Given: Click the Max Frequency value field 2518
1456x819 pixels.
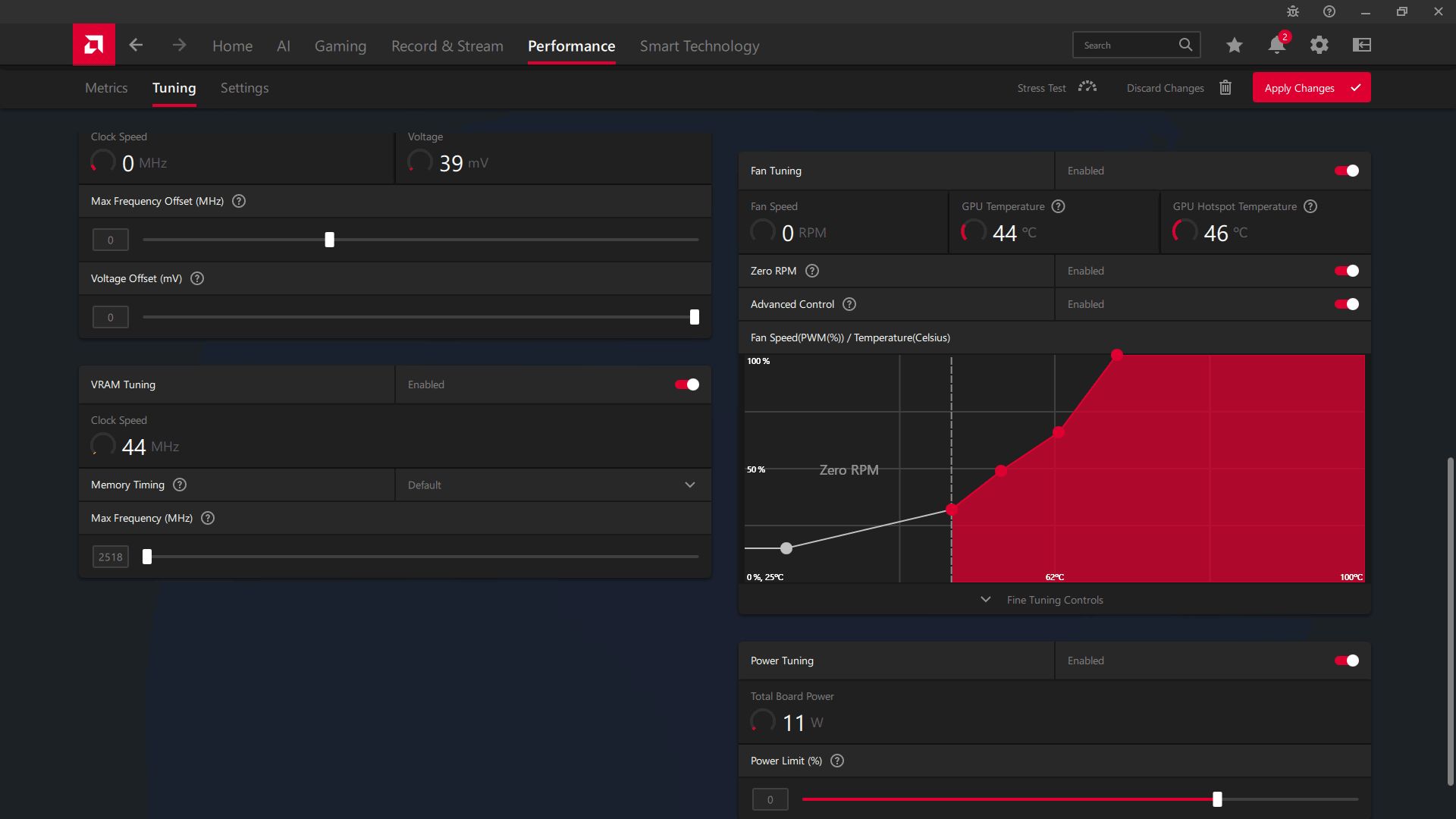Looking at the screenshot, I should point(111,557).
